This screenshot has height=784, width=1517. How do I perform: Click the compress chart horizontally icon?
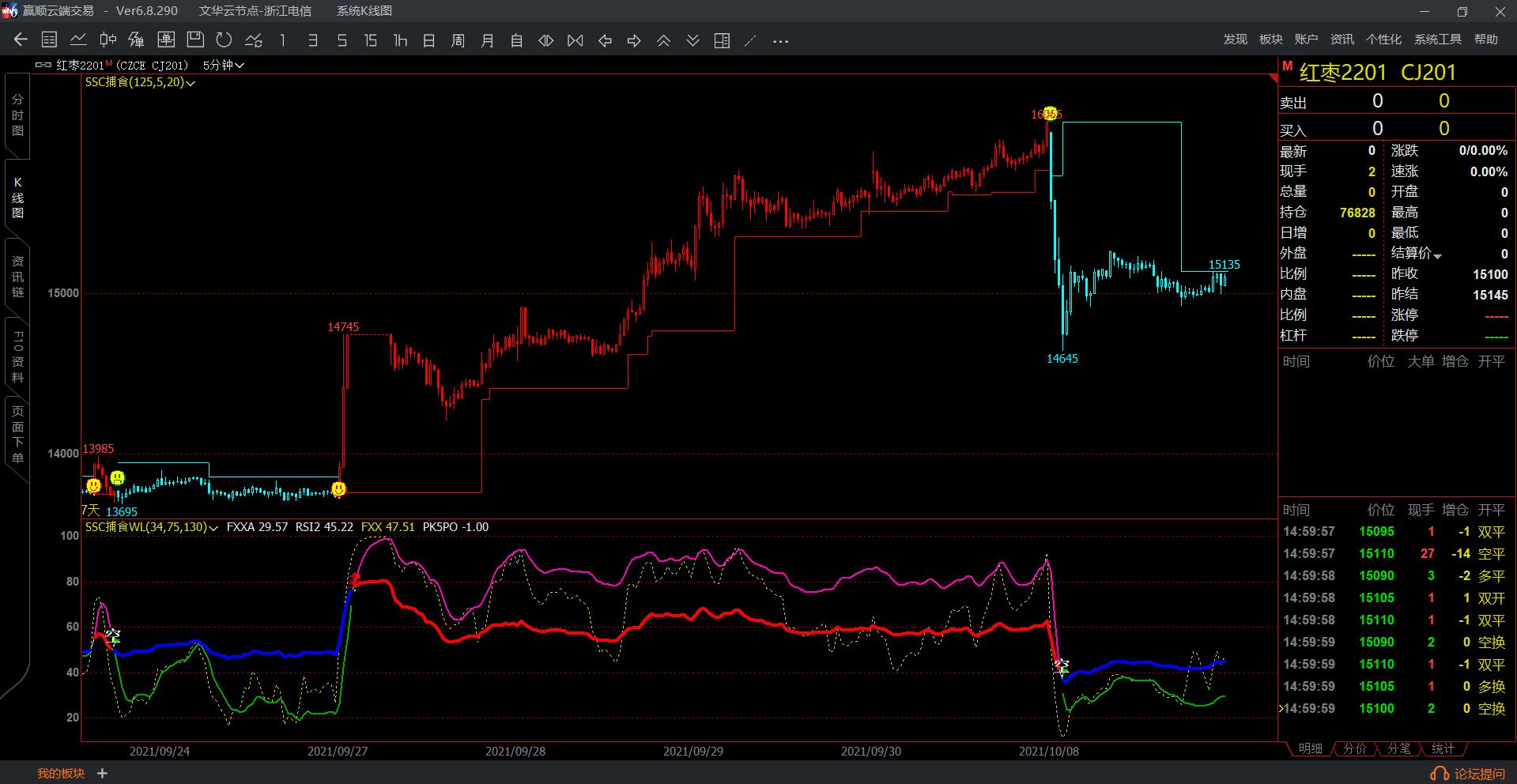point(575,40)
